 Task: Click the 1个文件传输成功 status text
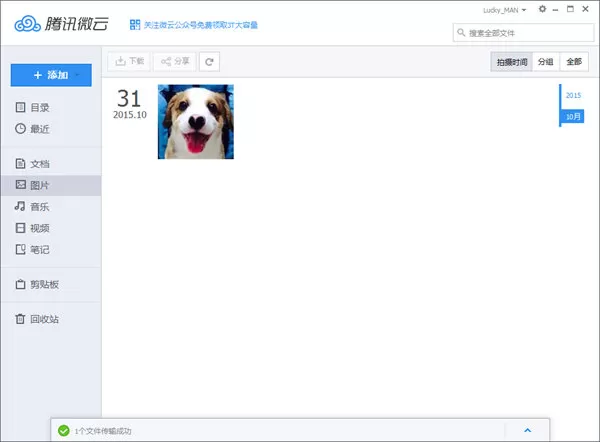point(103,431)
